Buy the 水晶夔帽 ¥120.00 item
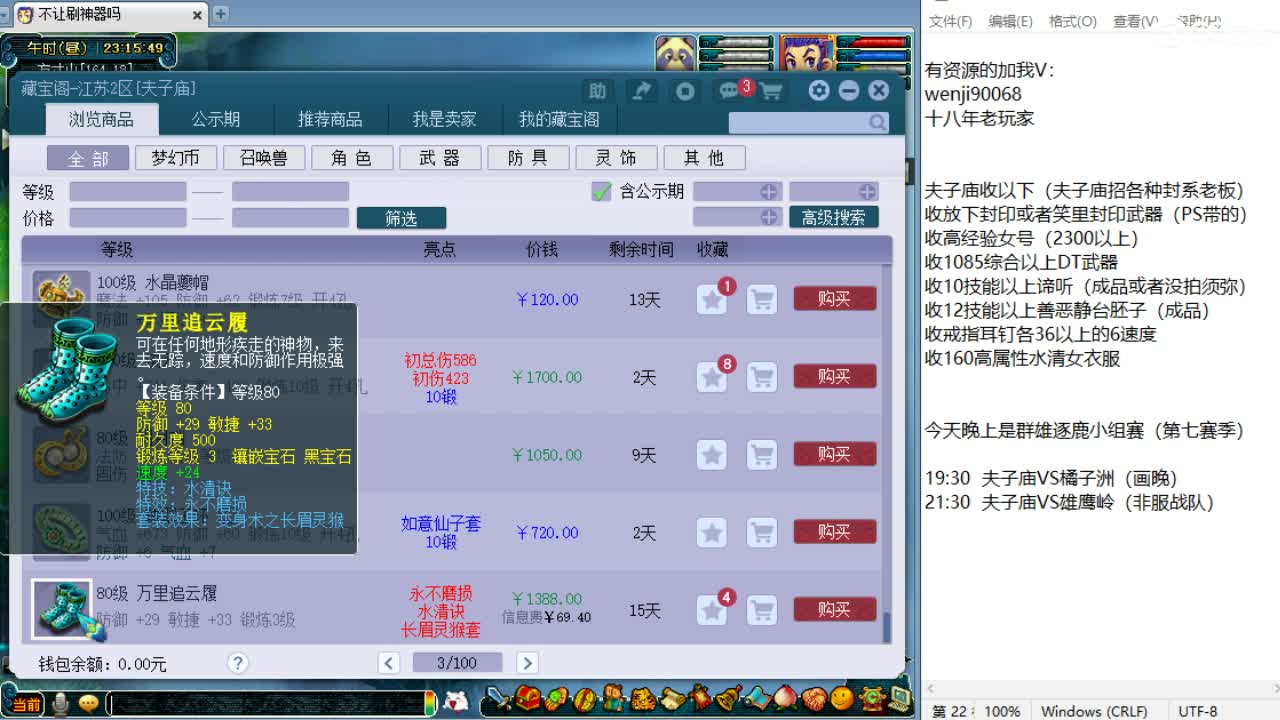 [834, 298]
